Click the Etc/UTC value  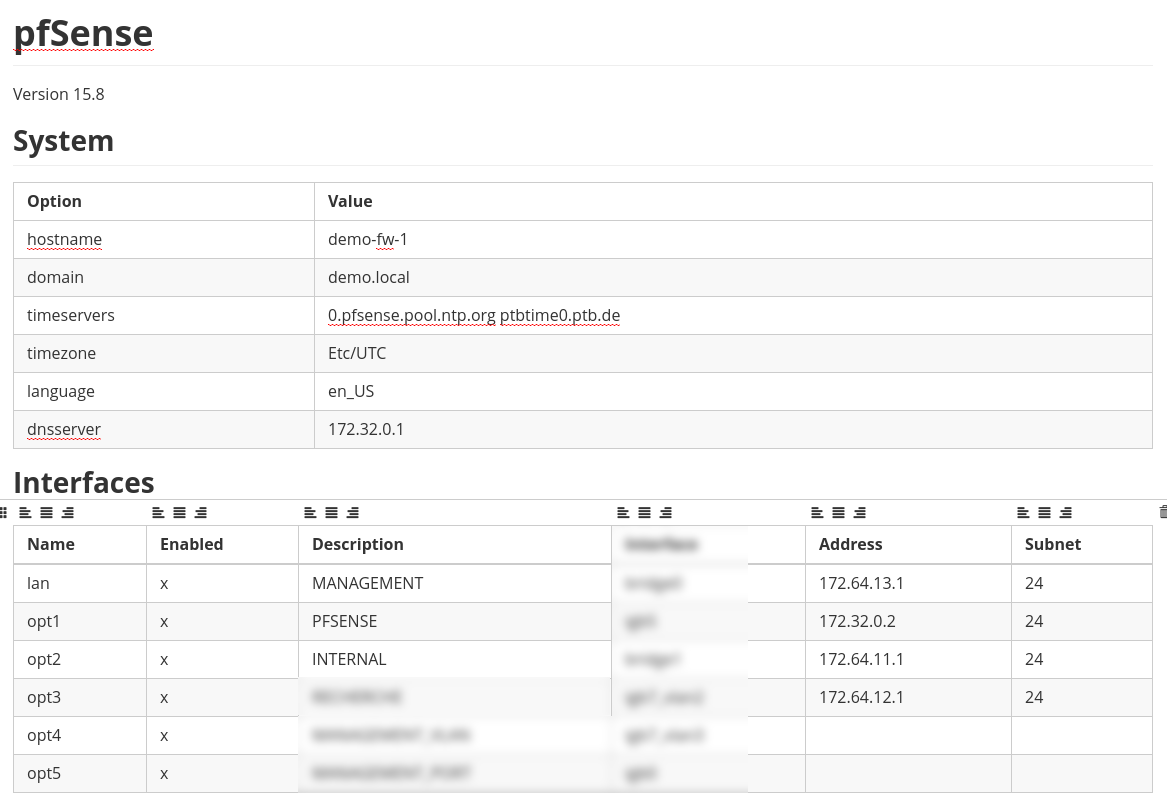click(x=357, y=353)
